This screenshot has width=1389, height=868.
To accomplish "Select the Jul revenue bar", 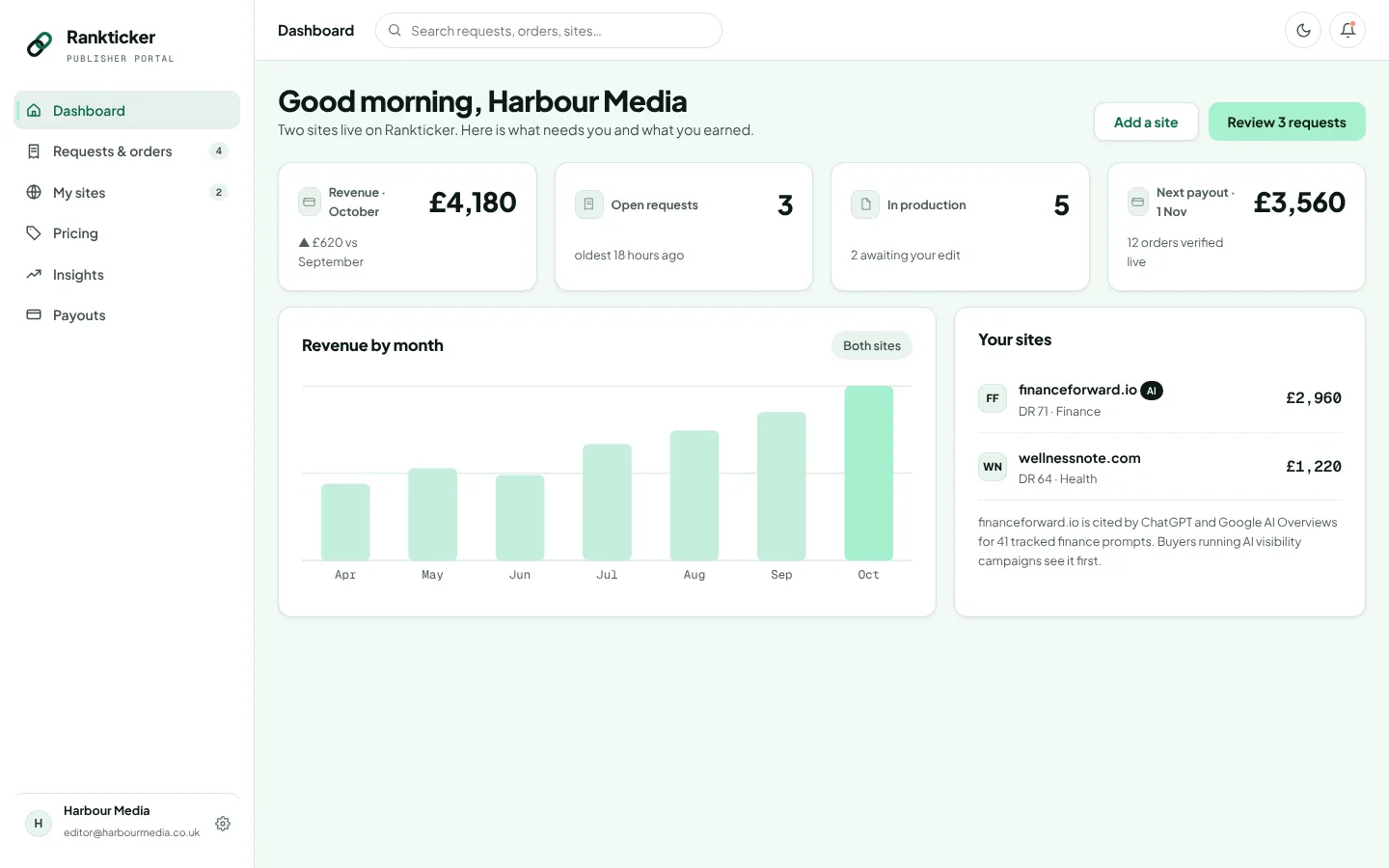I will point(607,502).
